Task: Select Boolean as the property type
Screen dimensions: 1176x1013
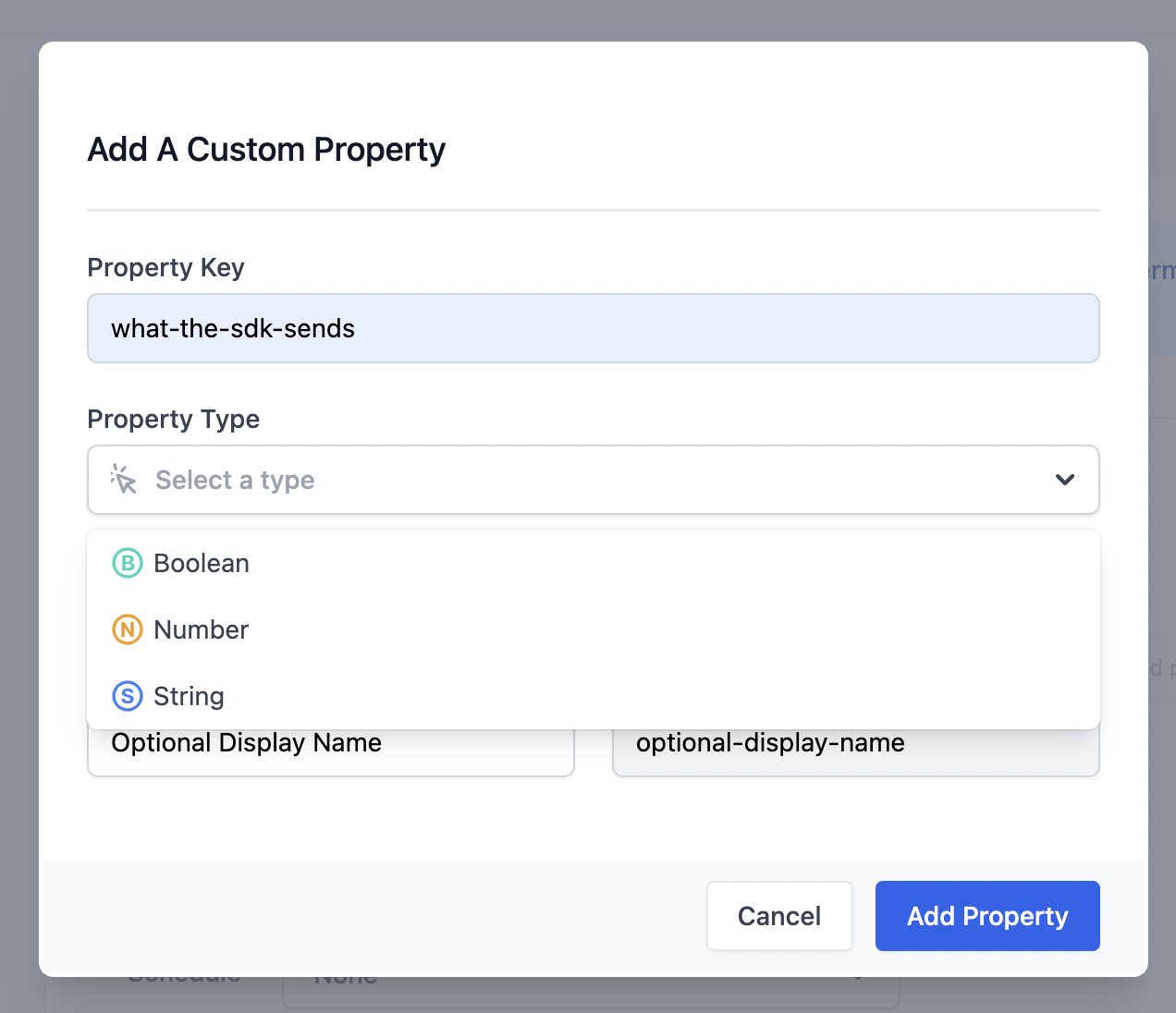Action: click(x=202, y=563)
